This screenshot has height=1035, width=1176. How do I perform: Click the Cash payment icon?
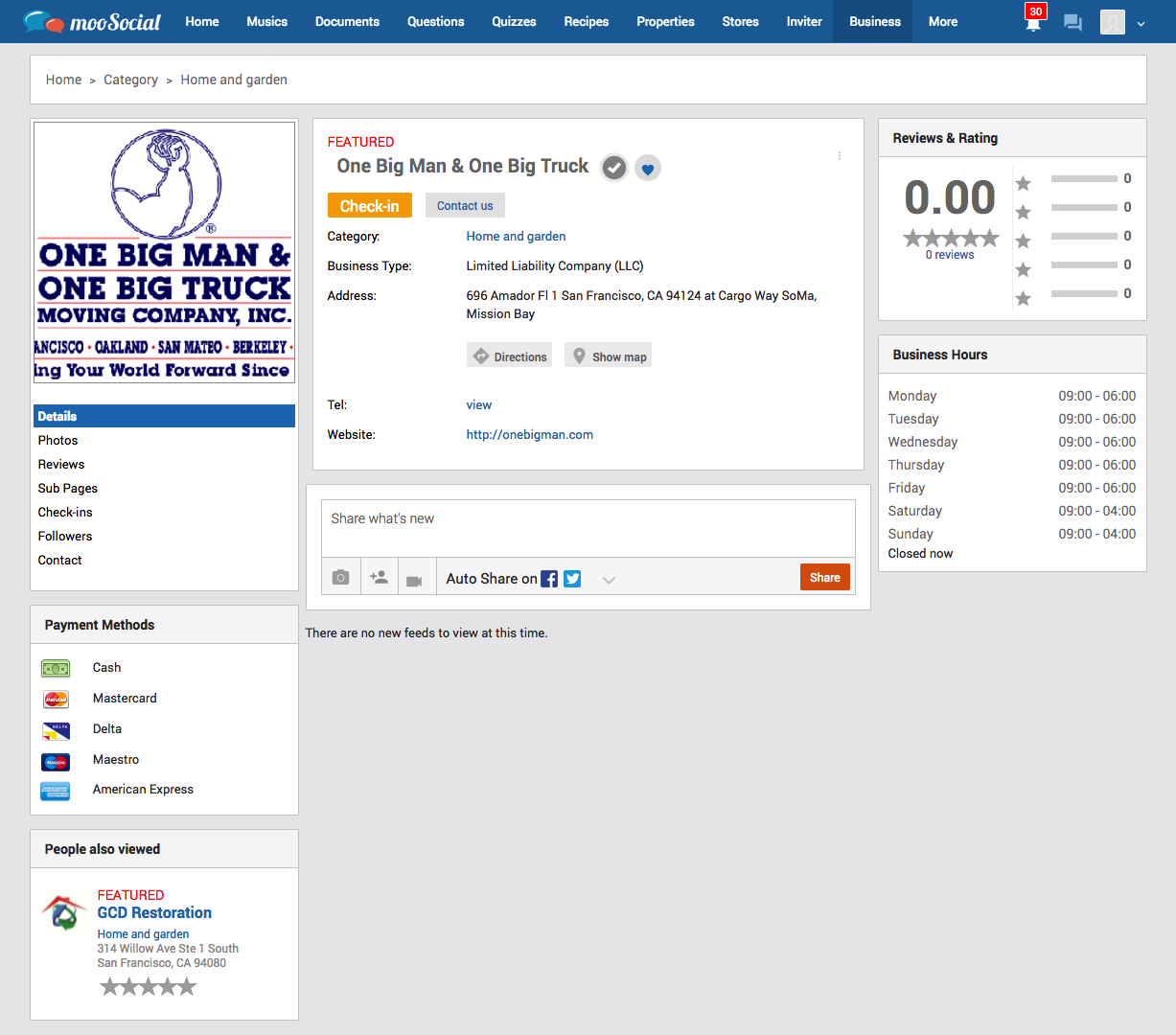click(x=56, y=668)
